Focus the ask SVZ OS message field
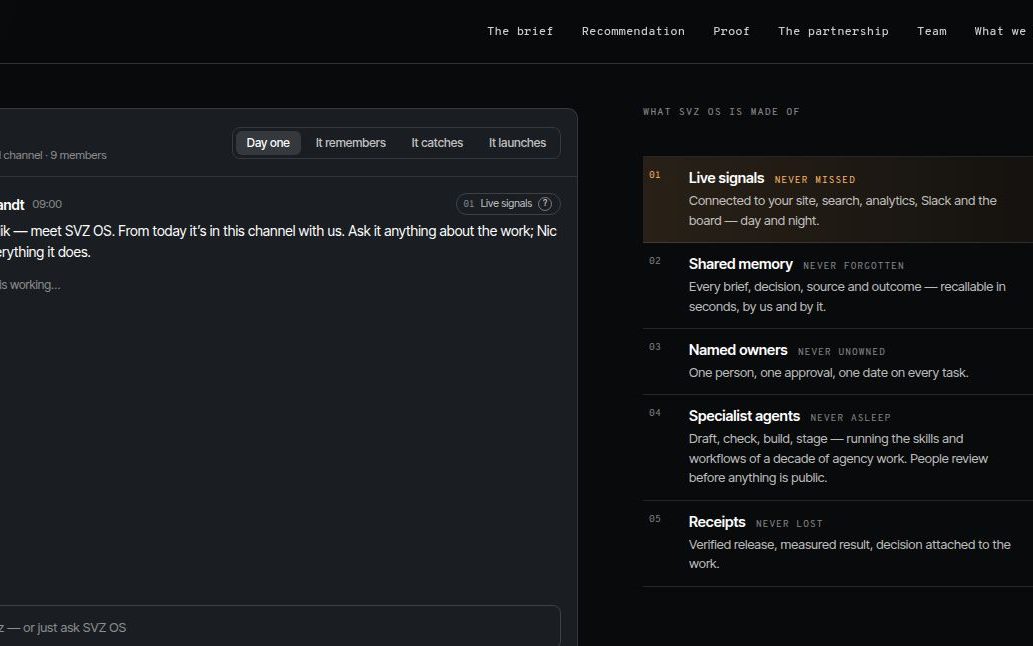This screenshot has height=646, width=1033. [x=280, y=628]
